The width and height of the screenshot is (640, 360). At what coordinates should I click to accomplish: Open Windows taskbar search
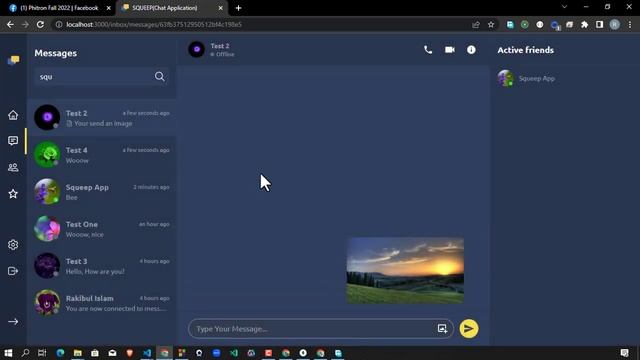tap(25, 353)
